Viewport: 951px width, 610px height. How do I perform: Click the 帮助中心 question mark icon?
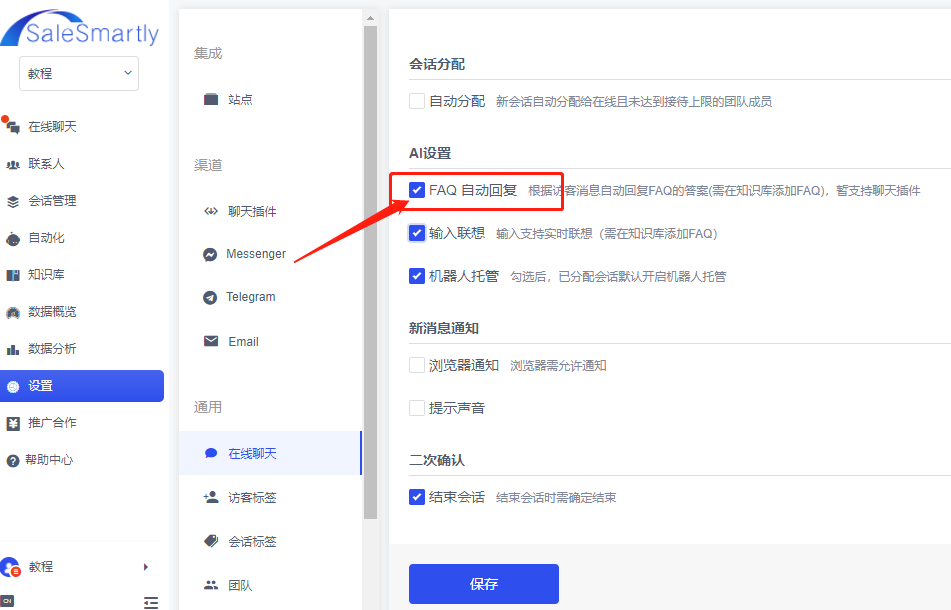tap(12, 461)
